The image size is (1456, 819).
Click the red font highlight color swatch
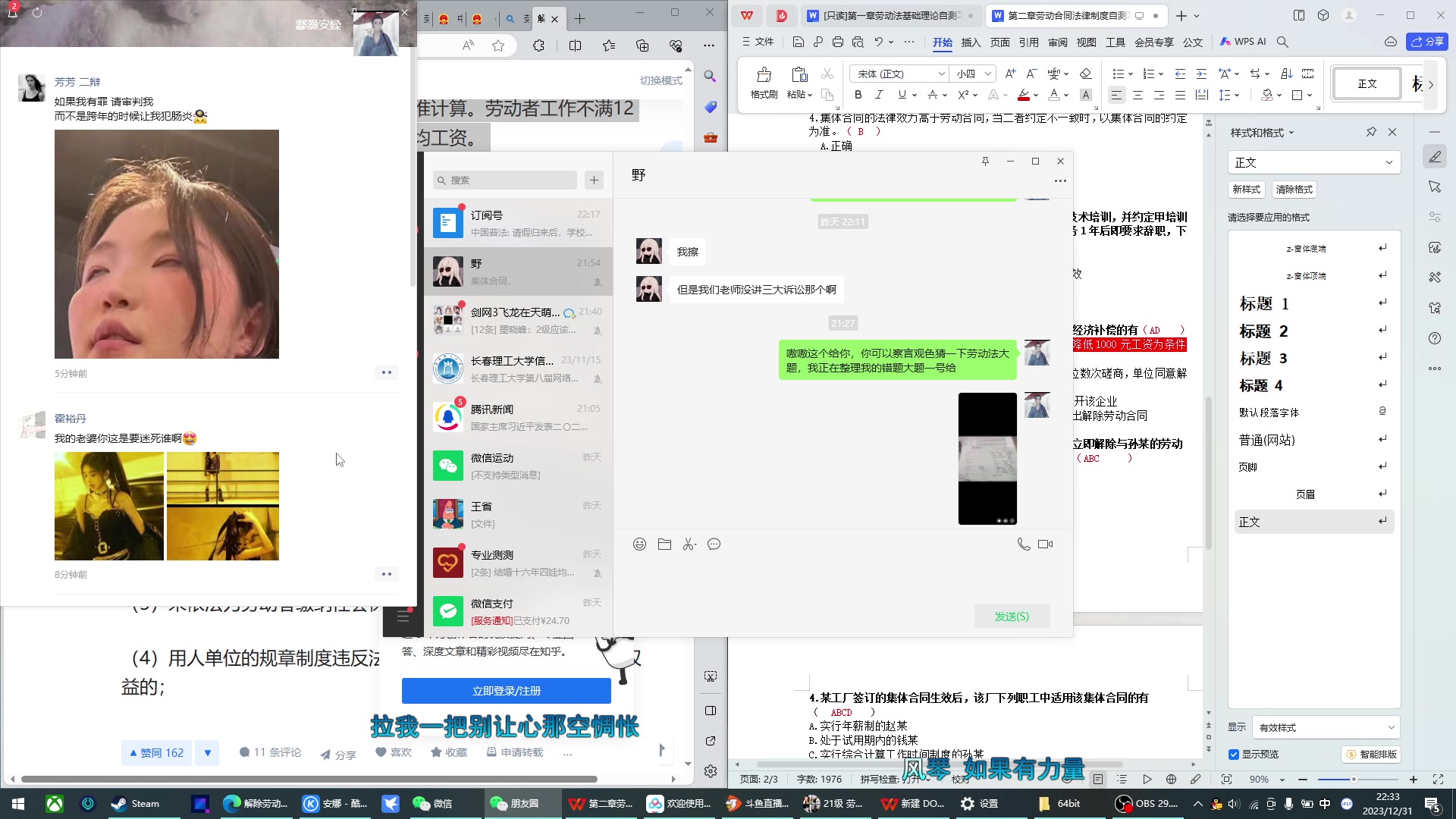tap(1023, 95)
